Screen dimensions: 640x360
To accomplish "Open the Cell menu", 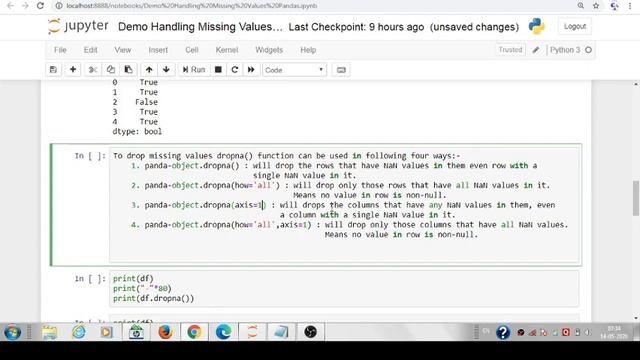I will pos(192,50).
